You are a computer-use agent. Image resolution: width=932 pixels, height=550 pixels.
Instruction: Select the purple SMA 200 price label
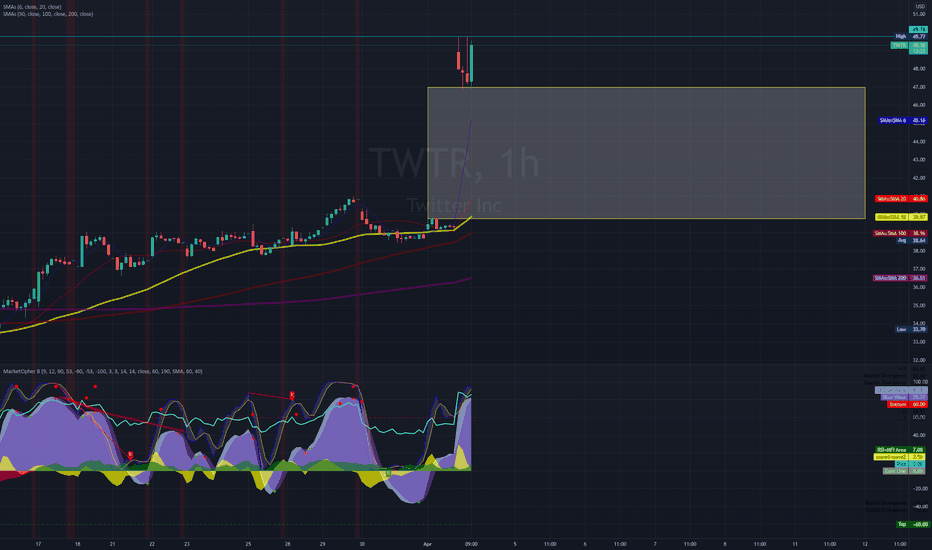coord(900,278)
